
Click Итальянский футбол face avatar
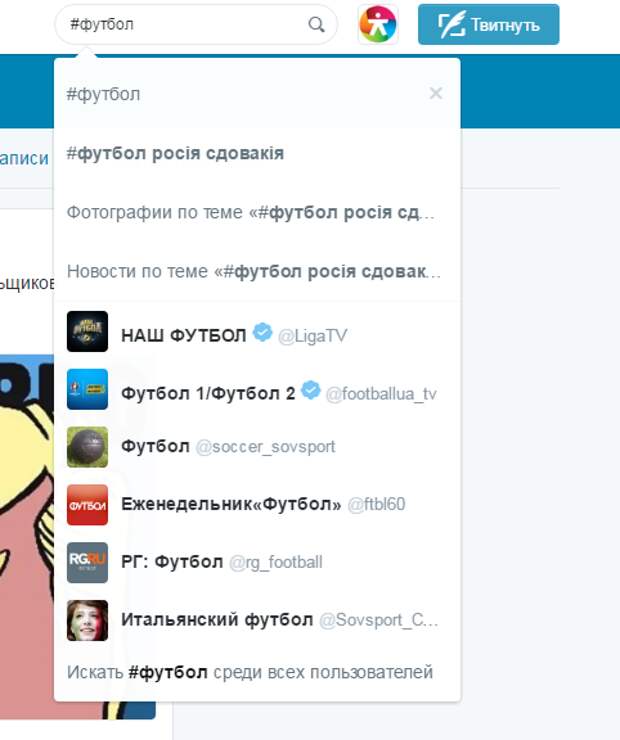(x=87, y=621)
